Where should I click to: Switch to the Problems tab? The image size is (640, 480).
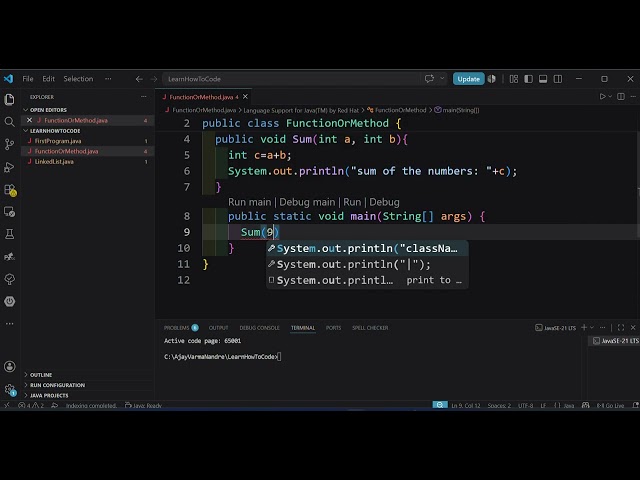[x=180, y=328]
